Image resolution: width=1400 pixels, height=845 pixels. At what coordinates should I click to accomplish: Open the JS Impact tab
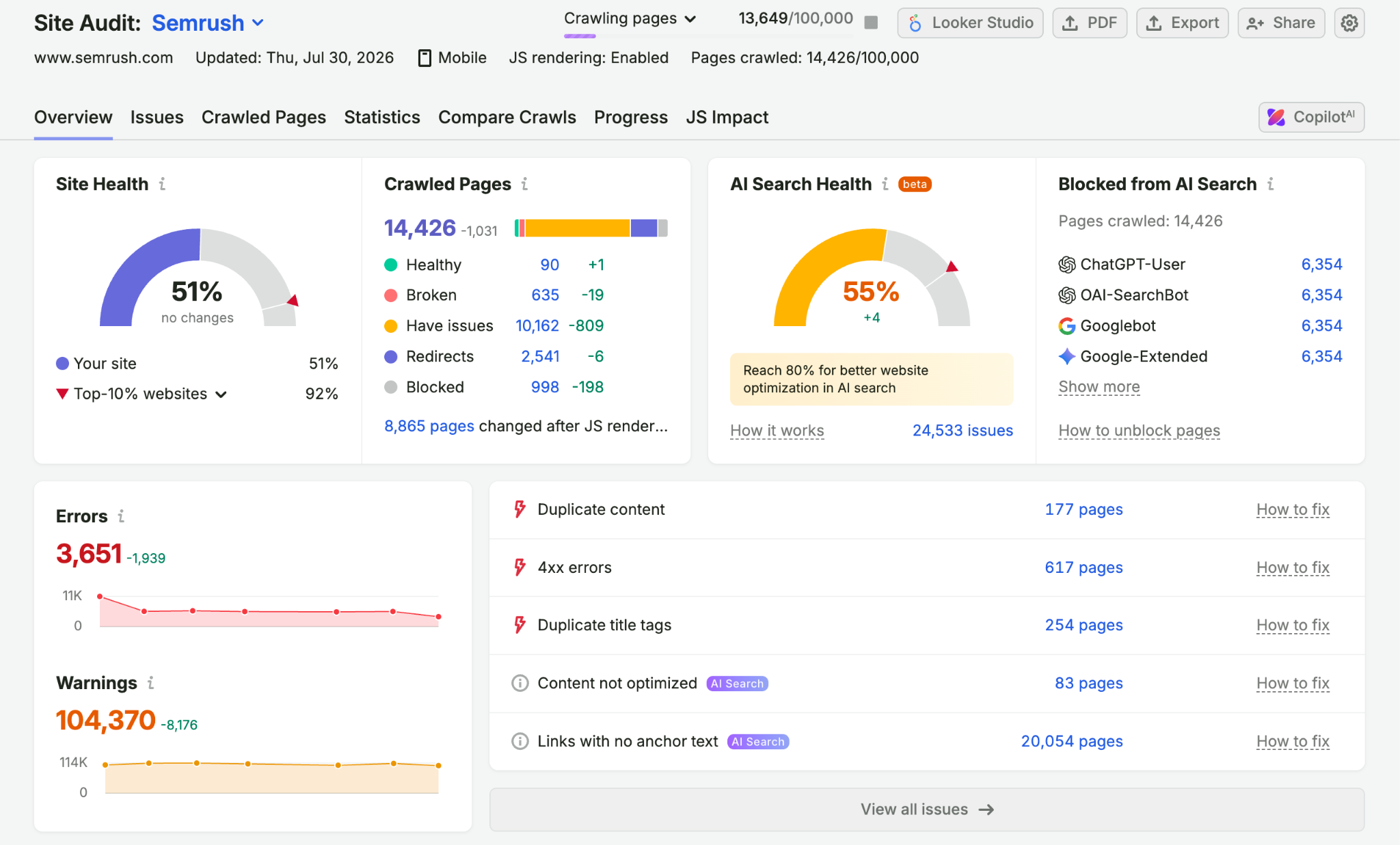pyautogui.click(x=727, y=118)
